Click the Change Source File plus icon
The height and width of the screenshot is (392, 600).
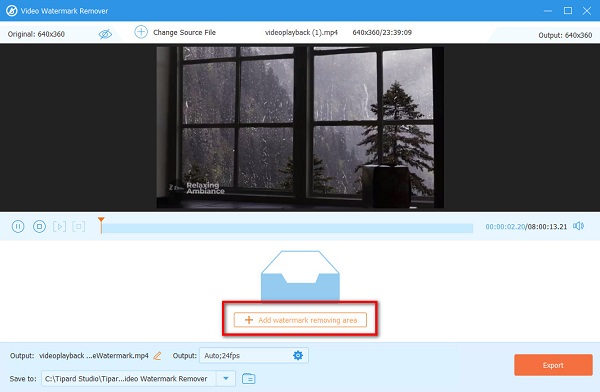141,32
